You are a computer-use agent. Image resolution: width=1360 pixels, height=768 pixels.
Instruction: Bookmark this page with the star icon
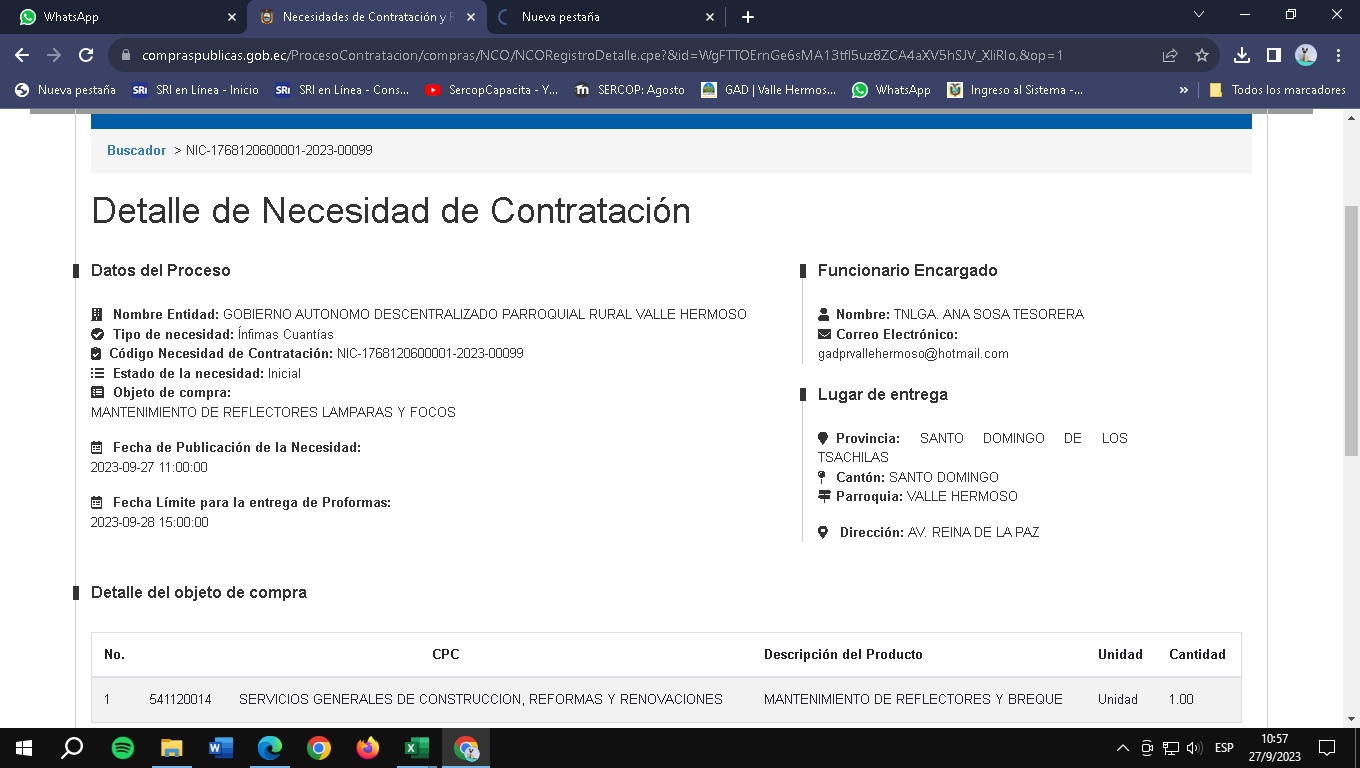click(1202, 56)
